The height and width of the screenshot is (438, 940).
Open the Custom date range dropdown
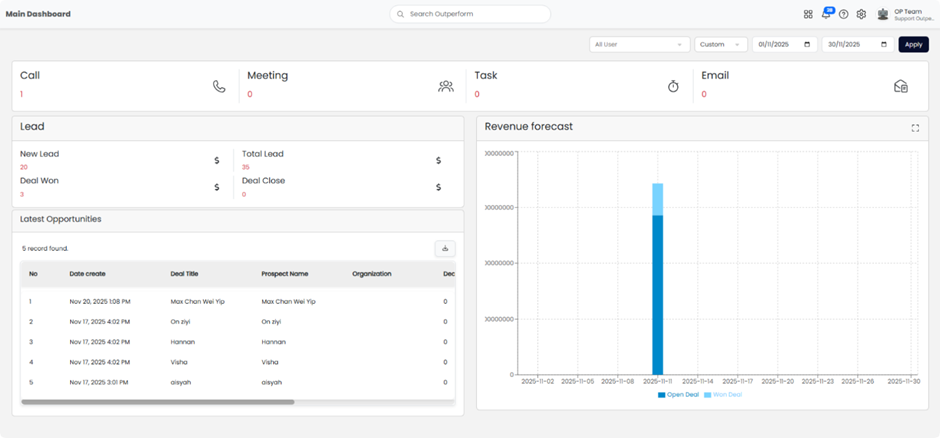point(721,44)
